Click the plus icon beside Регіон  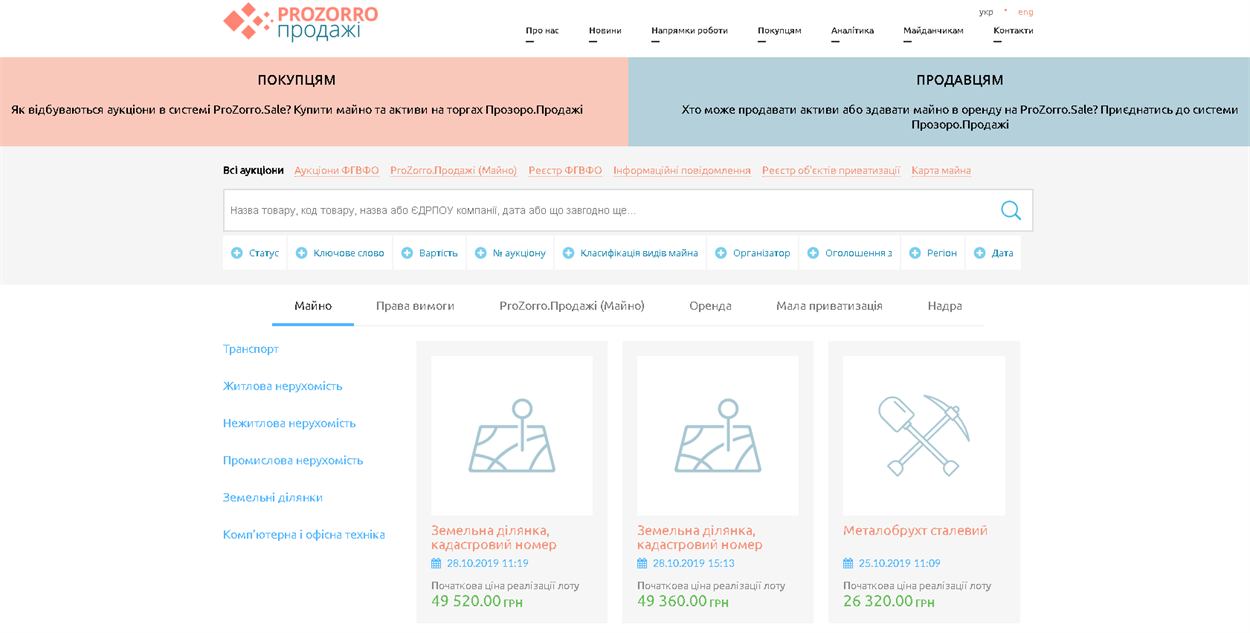tap(914, 253)
